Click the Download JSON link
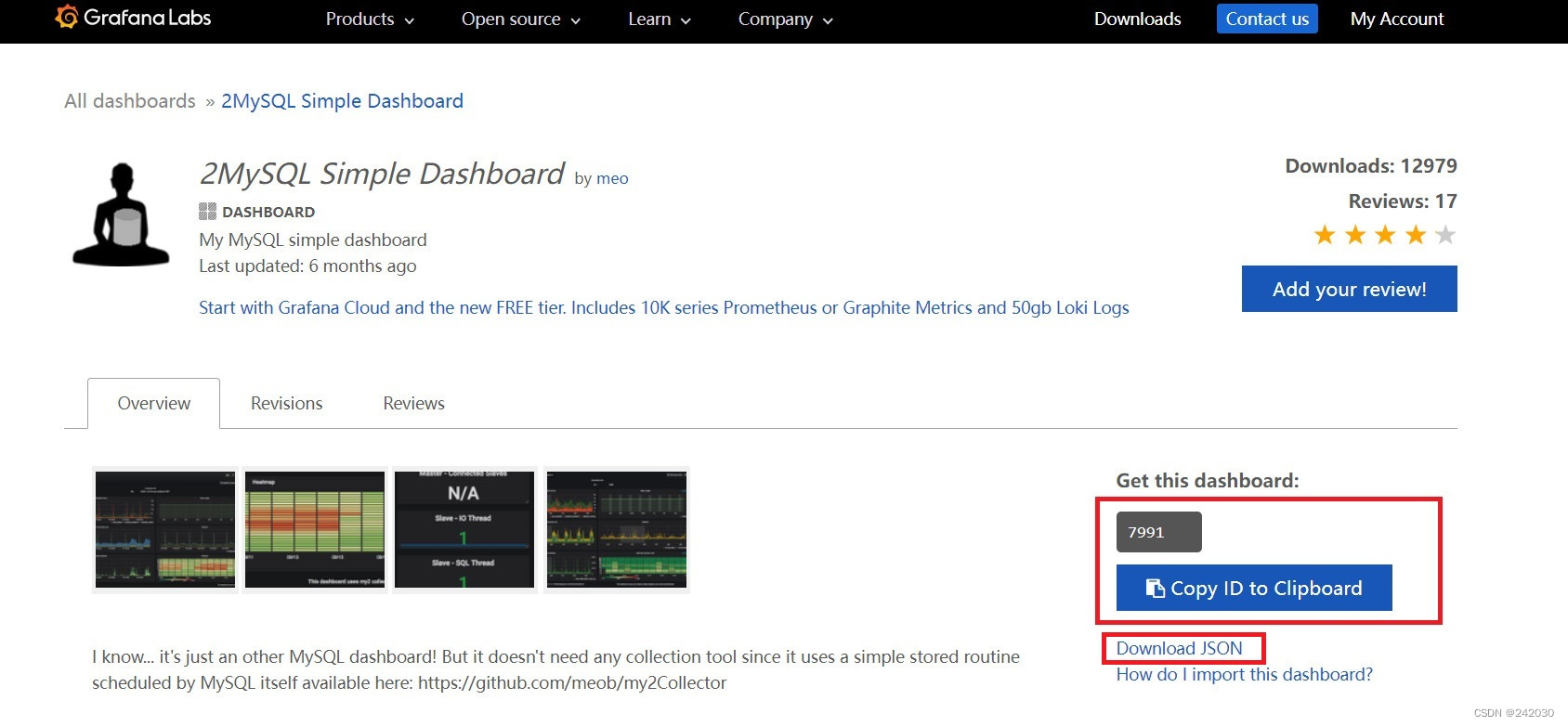This screenshot has height=726, width=1568. pos(1180,648)
